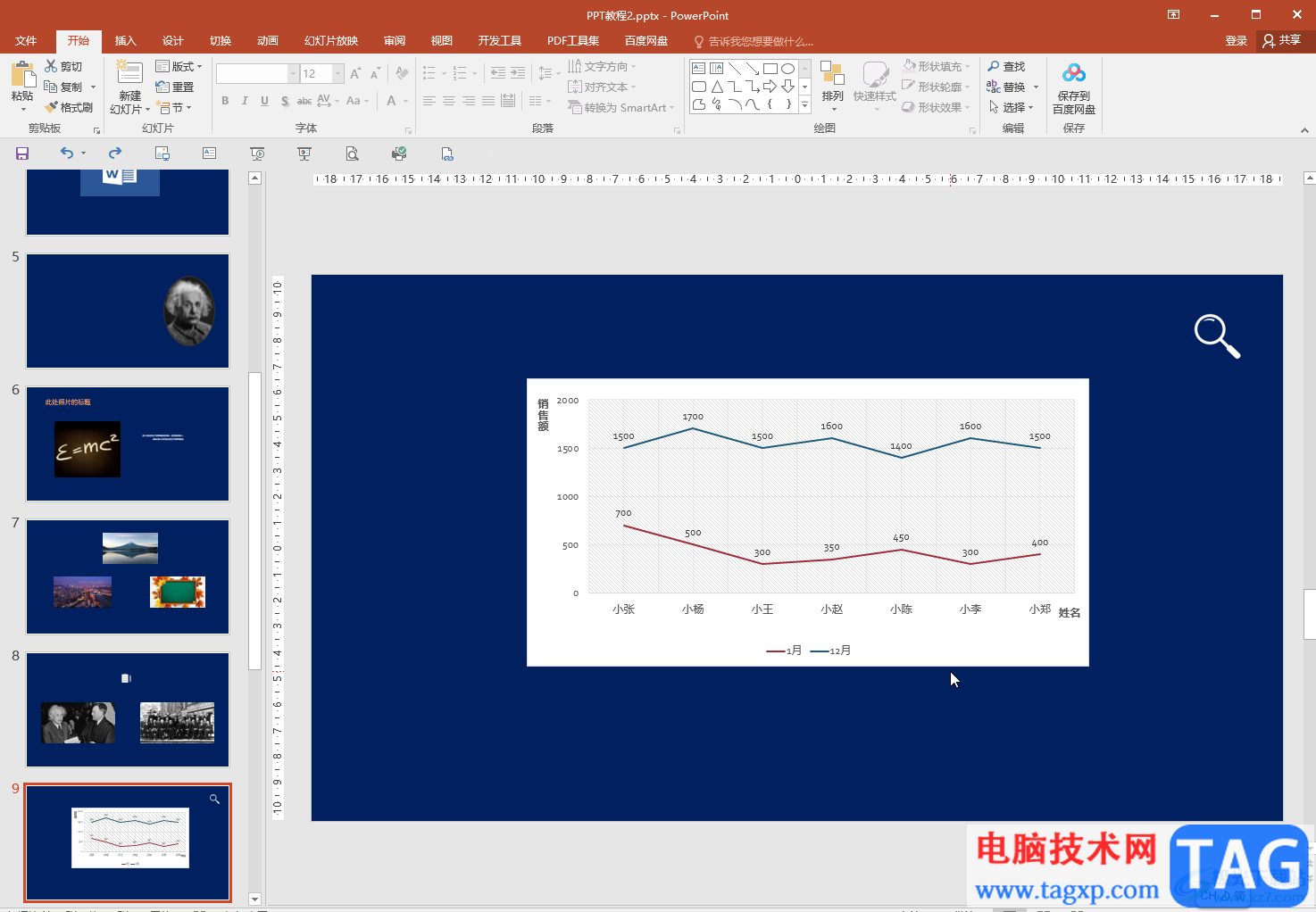The width and height of the screenshot is (1316, 912).
Task: Click the Find (查找) magnifier button
Action: click(1006, 66)
